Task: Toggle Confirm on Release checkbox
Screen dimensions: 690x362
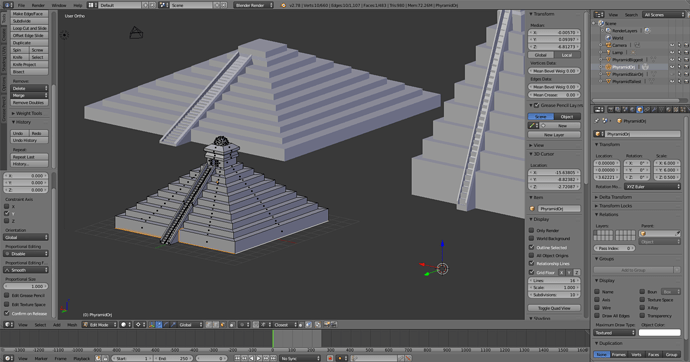Action: (7, 313)
